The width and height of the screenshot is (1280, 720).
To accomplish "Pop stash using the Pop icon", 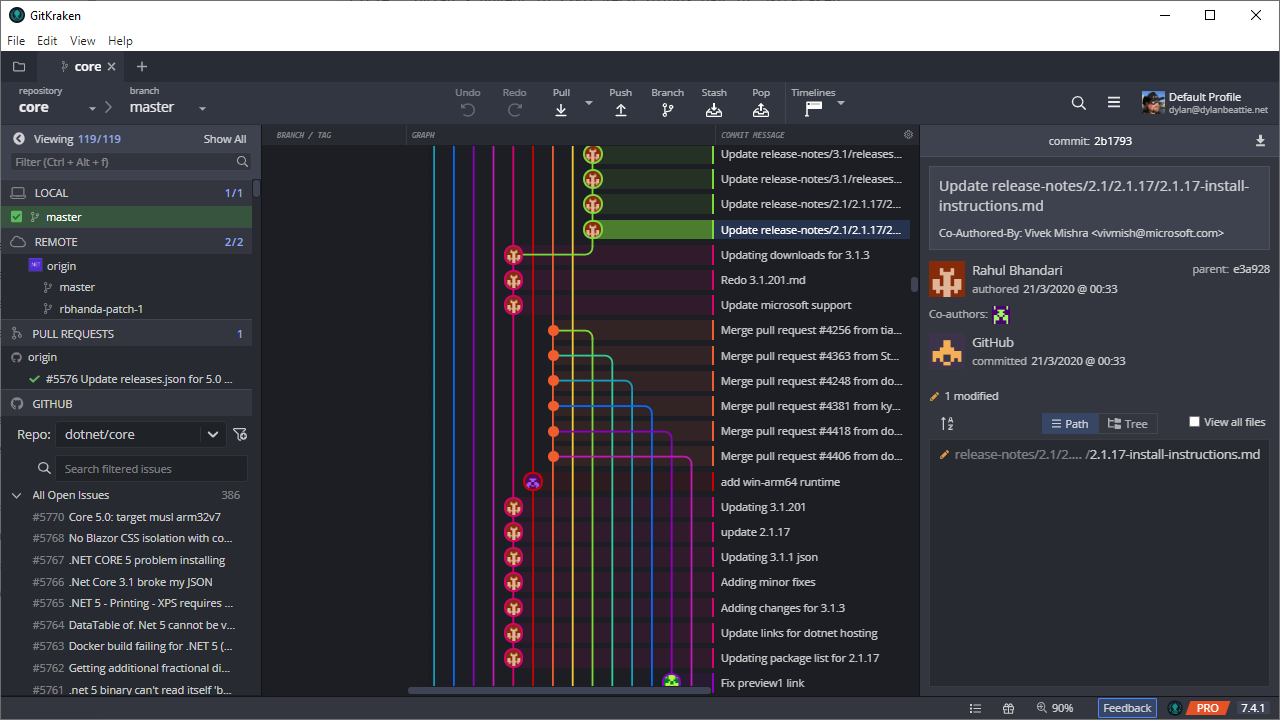I will [x=761, y=110].
